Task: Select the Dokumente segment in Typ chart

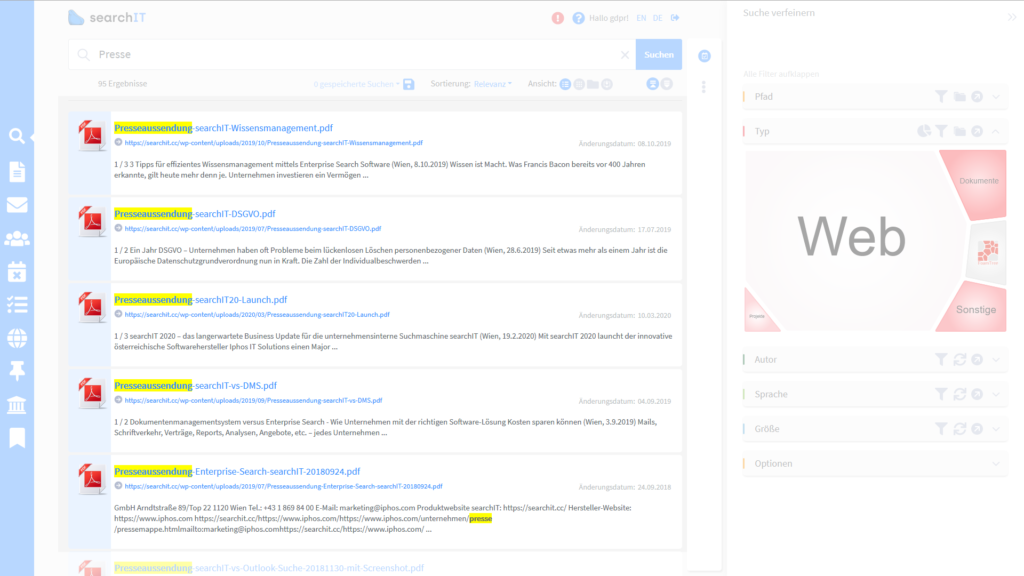Action: click(978, 181)
